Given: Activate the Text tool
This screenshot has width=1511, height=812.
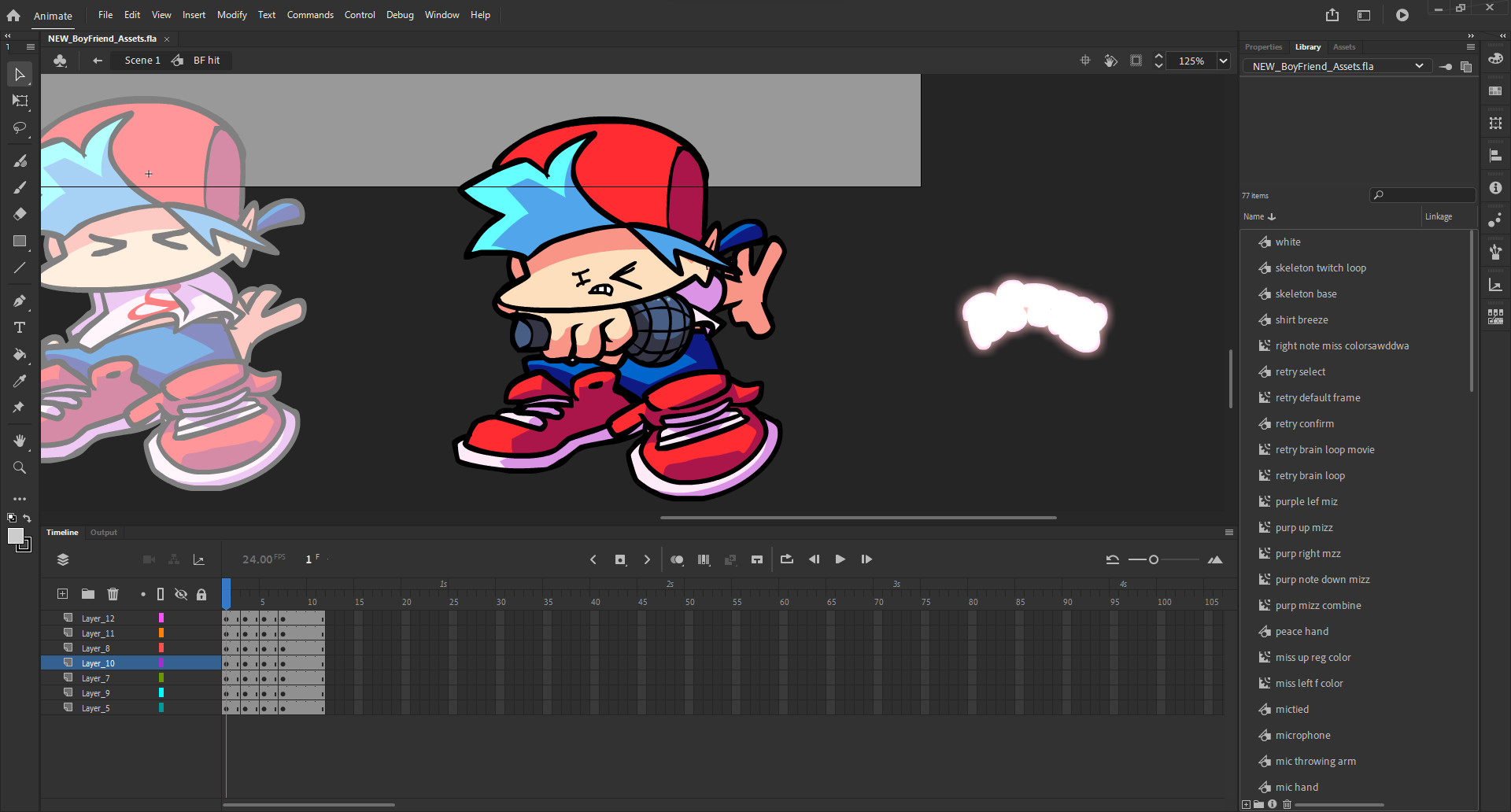Looking at the screenshot, I should click(x=20, y=327).
